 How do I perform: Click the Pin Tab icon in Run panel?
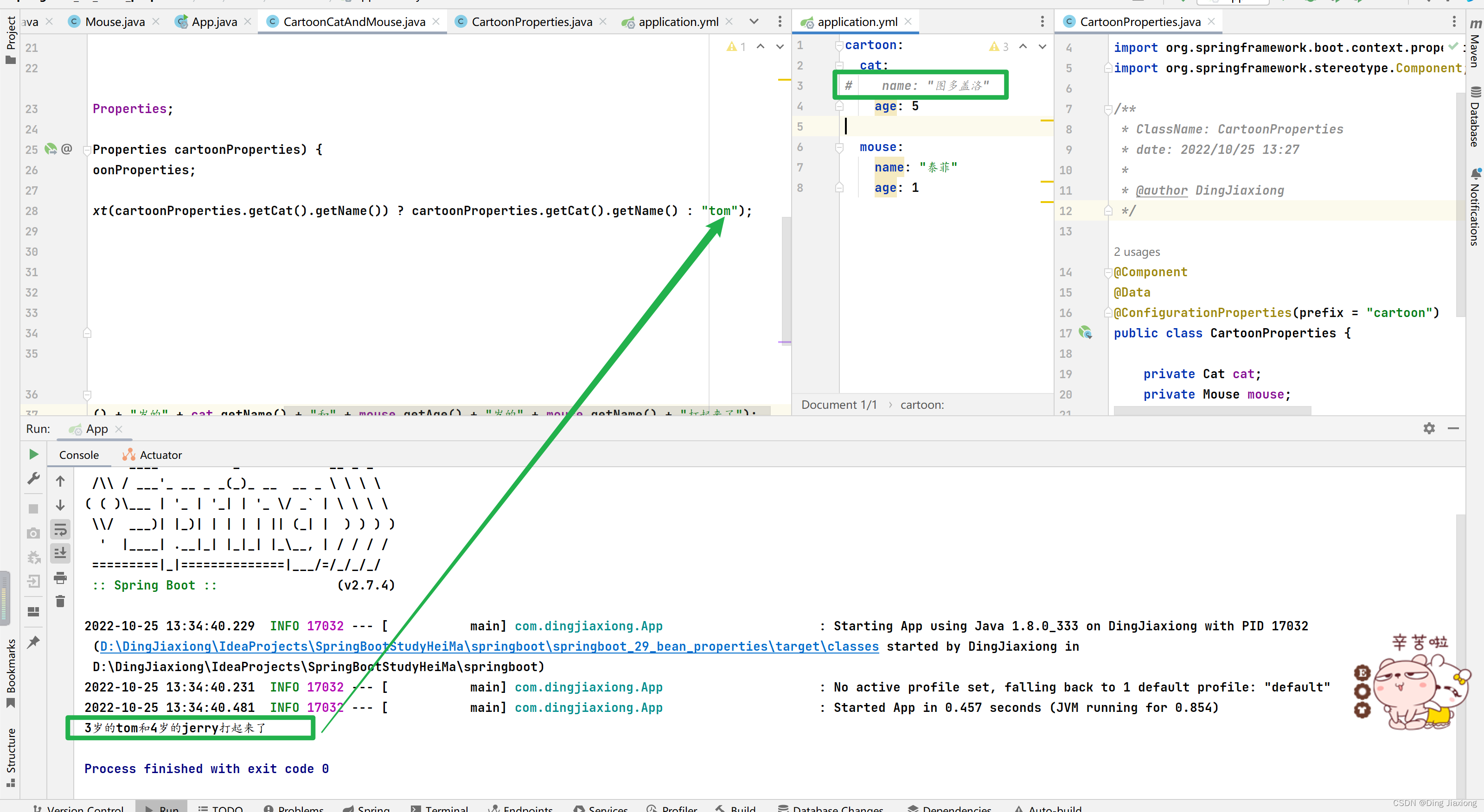[33, 641]
